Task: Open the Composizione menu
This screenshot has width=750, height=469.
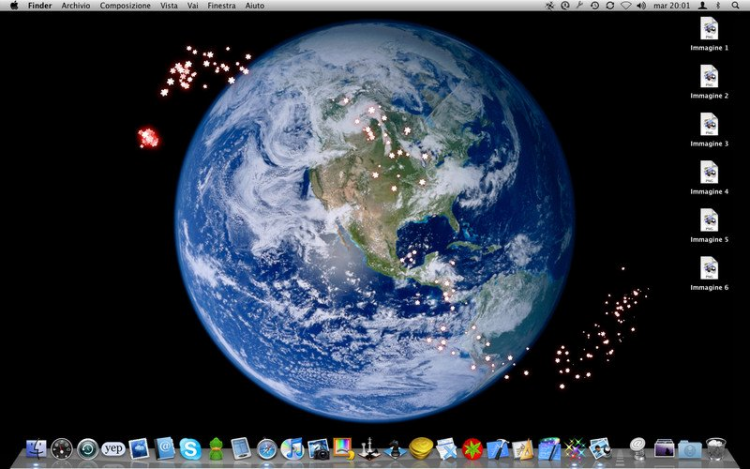Action: point(125,6)
